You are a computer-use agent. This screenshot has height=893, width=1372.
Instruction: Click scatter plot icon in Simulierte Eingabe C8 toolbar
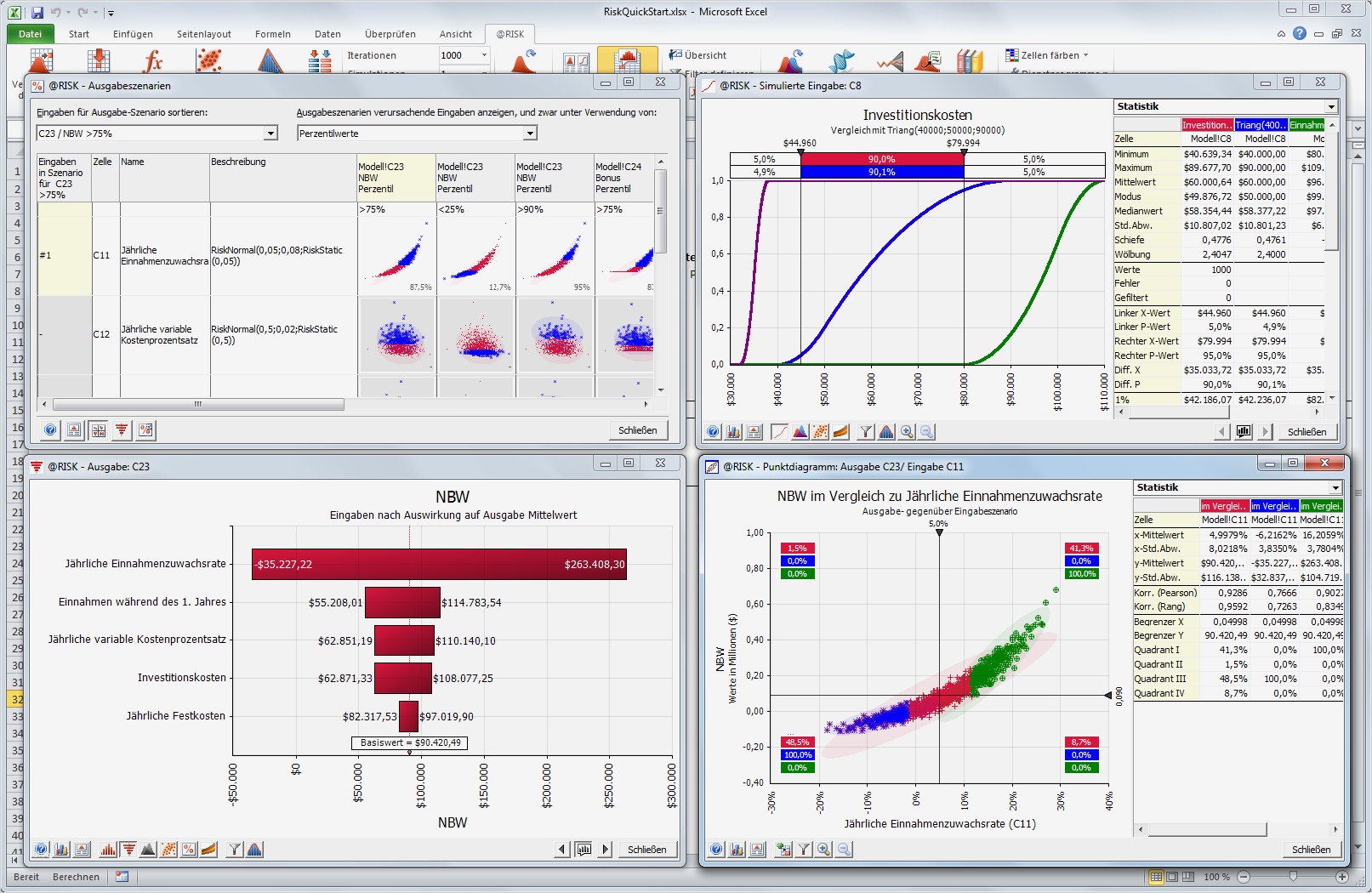tap(820, 432)
